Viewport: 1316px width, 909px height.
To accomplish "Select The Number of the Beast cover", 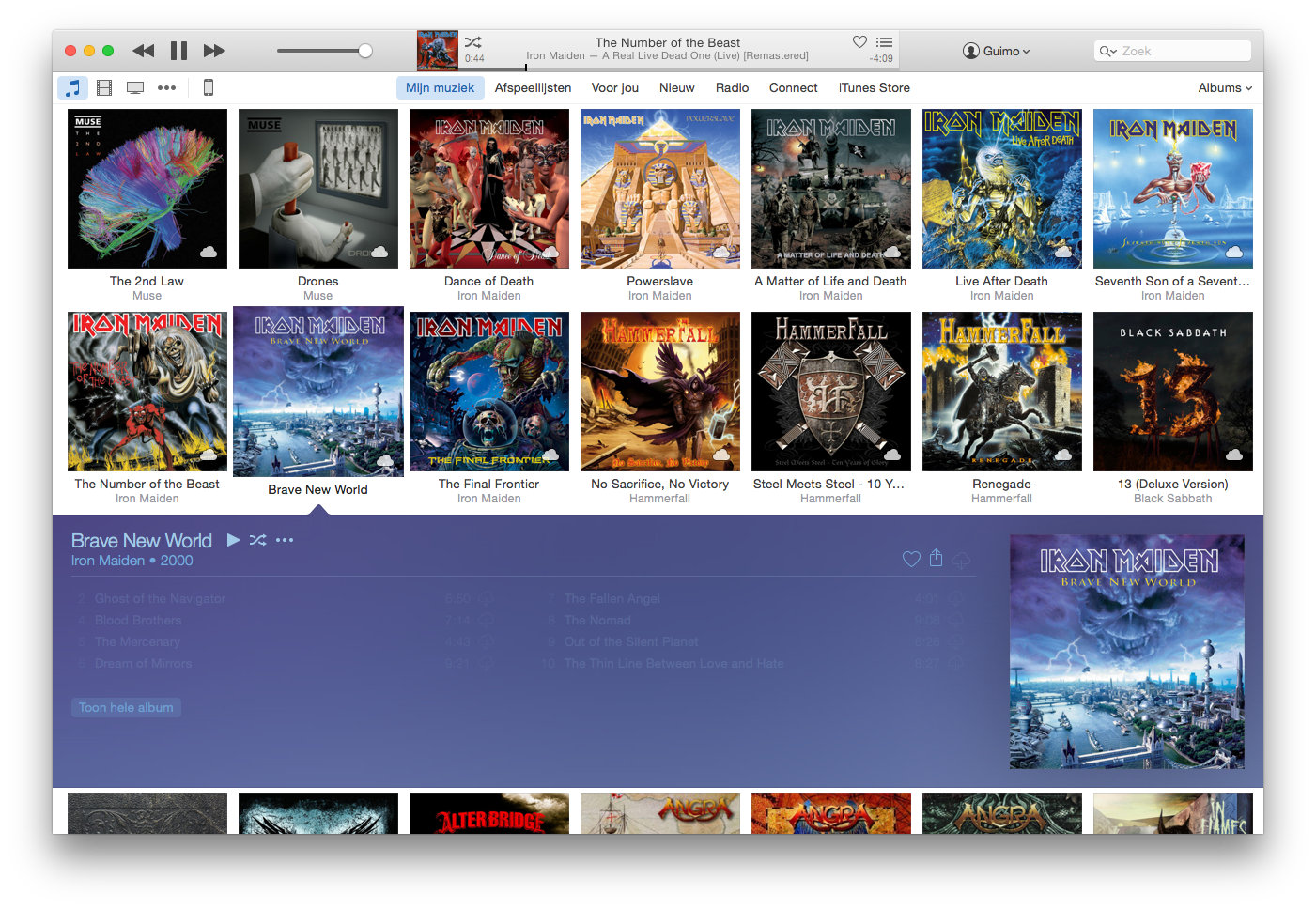I will coord(147,392).
